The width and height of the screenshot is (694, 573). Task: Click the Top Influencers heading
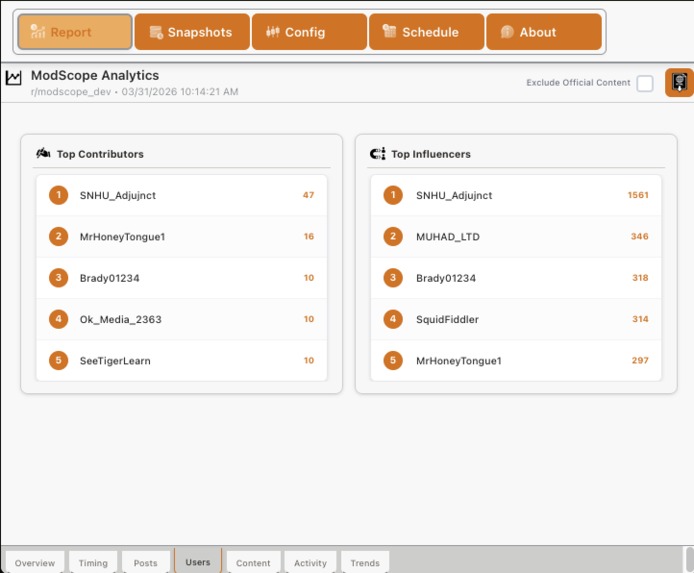[x=431, y=154]
